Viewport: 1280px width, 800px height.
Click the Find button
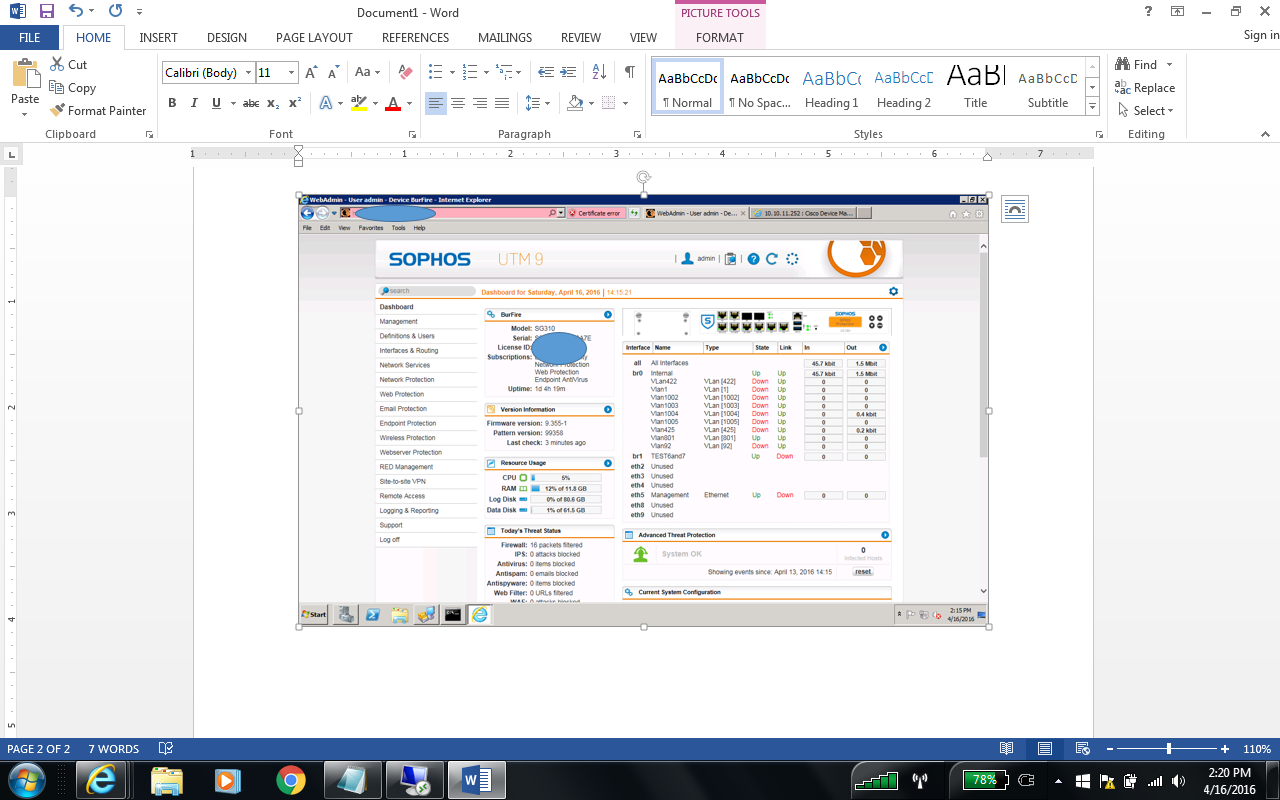coord(1138,65)
